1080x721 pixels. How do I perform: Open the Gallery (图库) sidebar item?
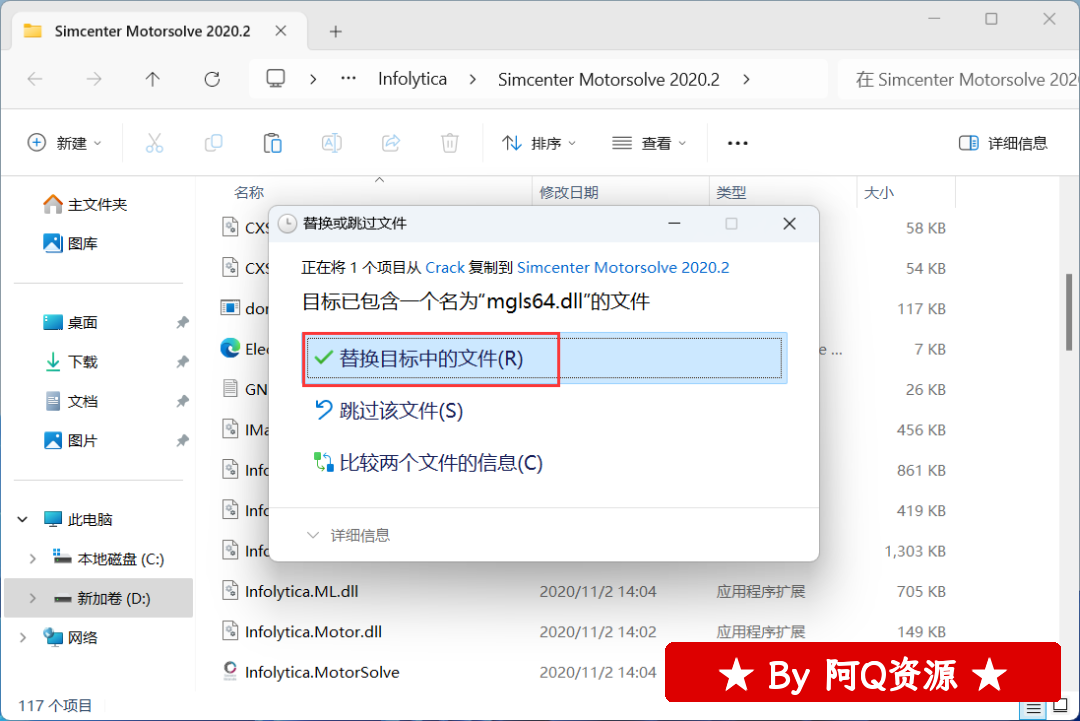coord(71,243)
